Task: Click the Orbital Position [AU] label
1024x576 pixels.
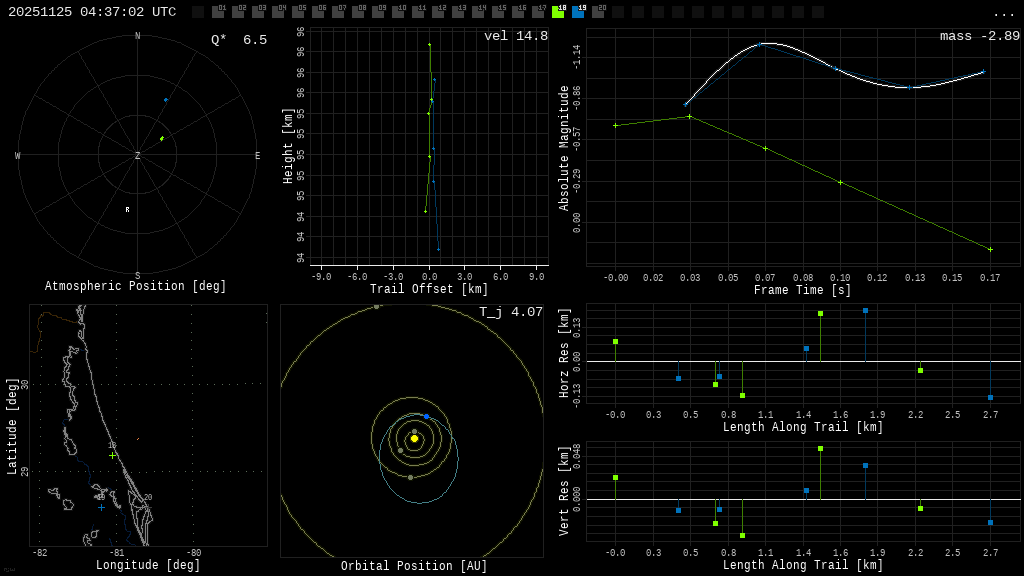Action: (414, 566)
